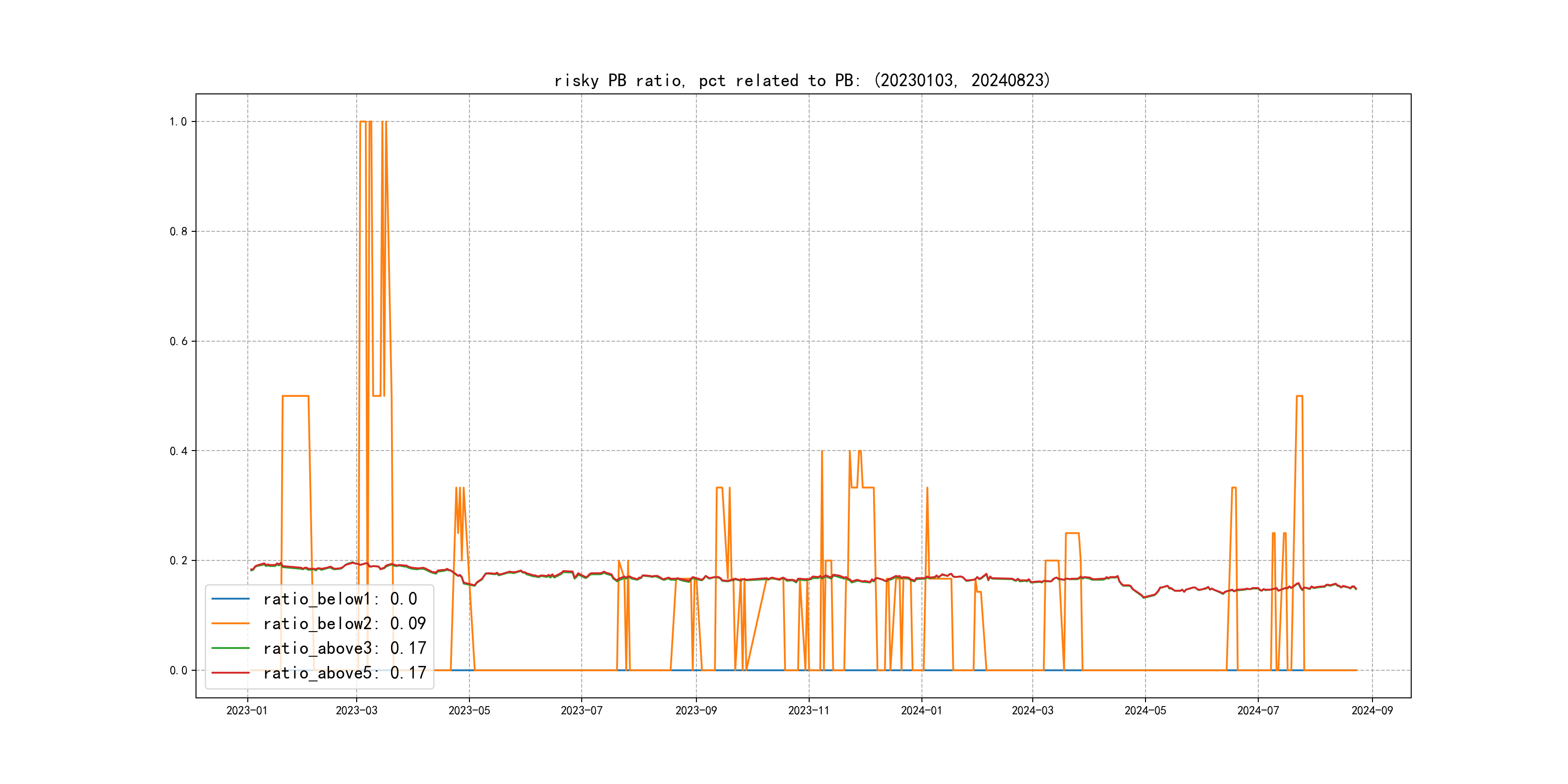
Task: Click the orange ratio_below2 legend line
Action: [230, 624]
